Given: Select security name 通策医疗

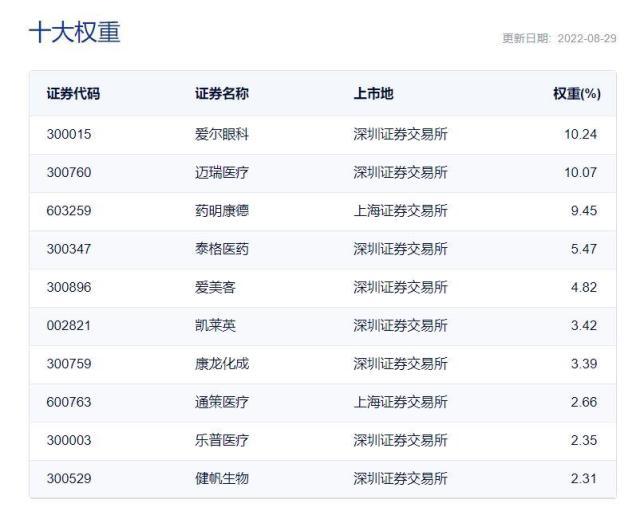Looking at the screenshot, I should click(x=222, y=402).
